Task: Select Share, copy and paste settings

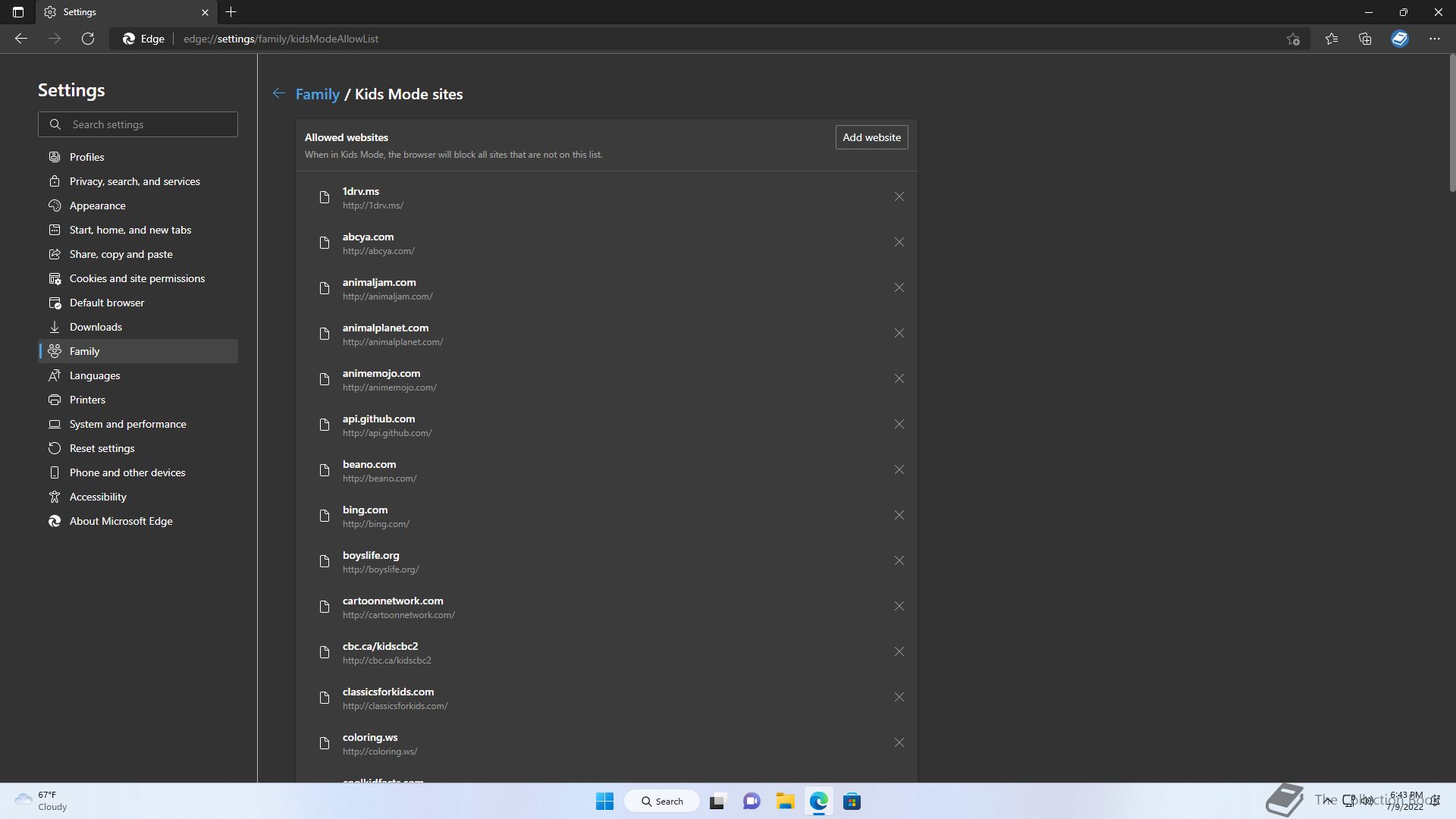Action: pos(138,254)
